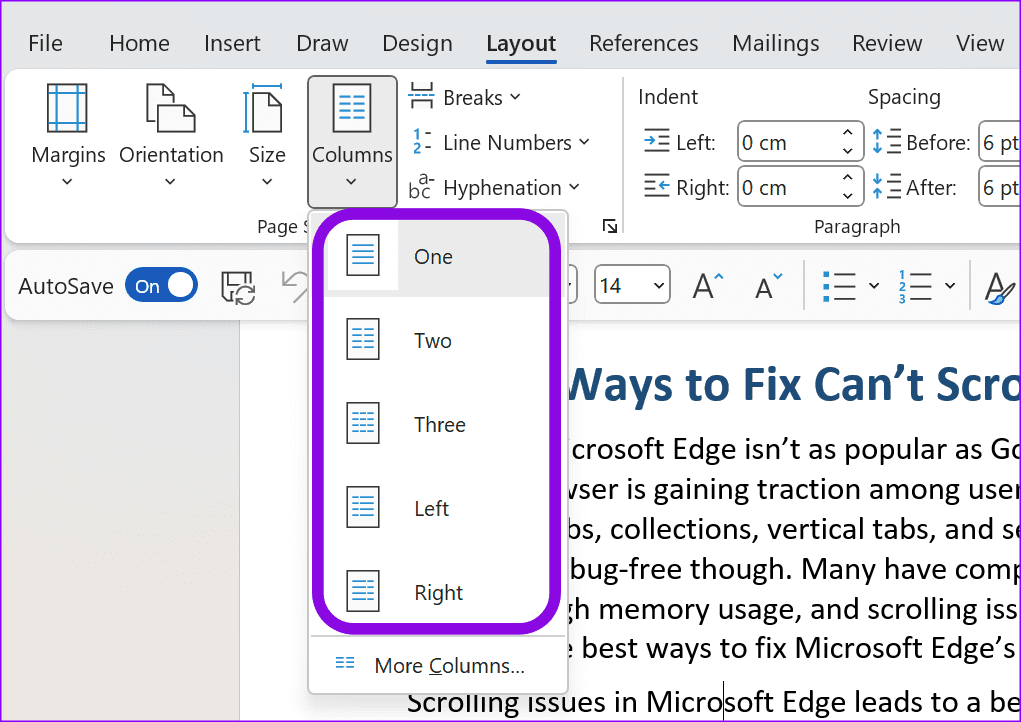
Task: Select the Left column layout
Action: [x=437, y=508]
